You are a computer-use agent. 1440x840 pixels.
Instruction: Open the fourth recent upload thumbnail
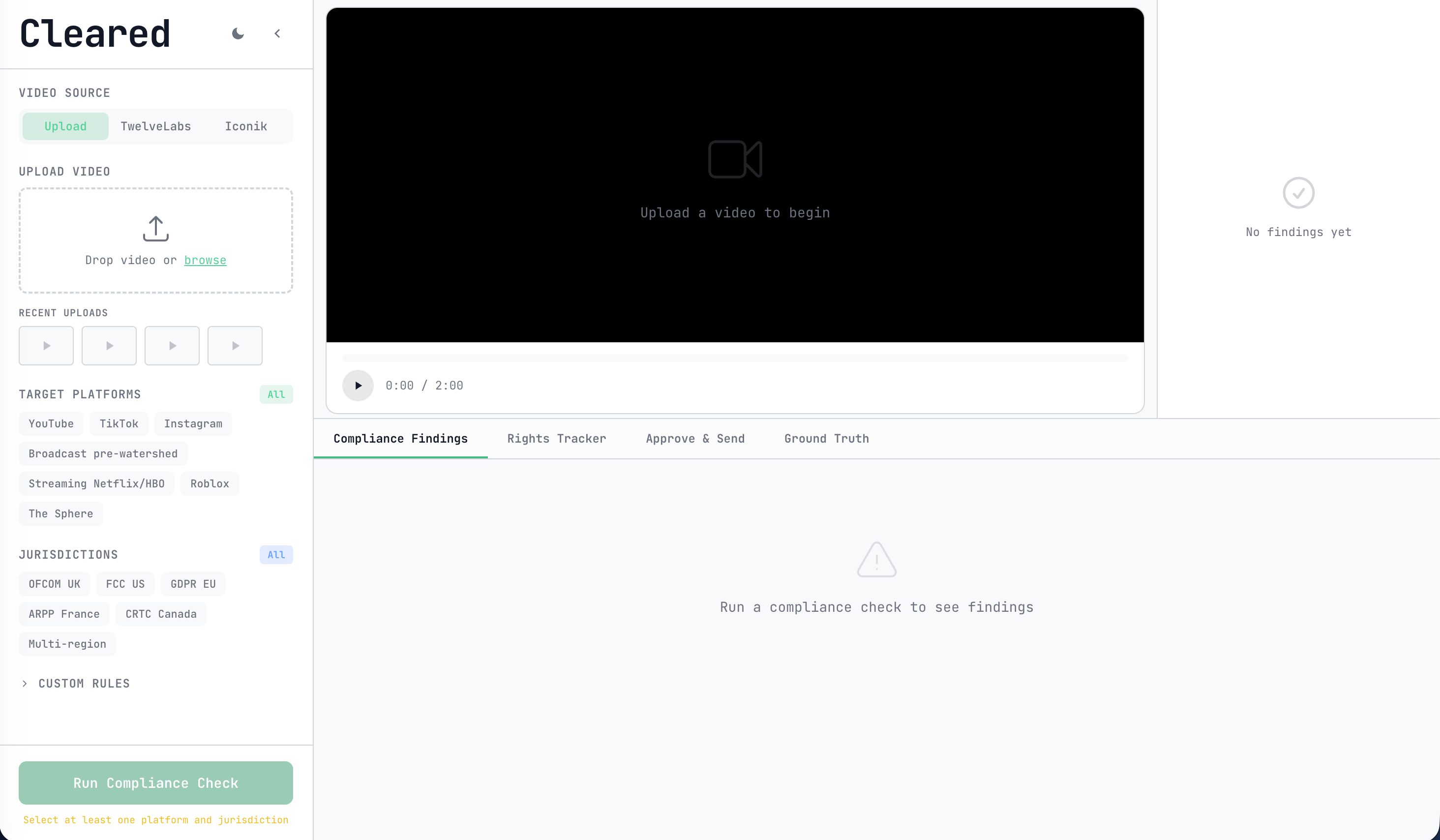point(235,346)
